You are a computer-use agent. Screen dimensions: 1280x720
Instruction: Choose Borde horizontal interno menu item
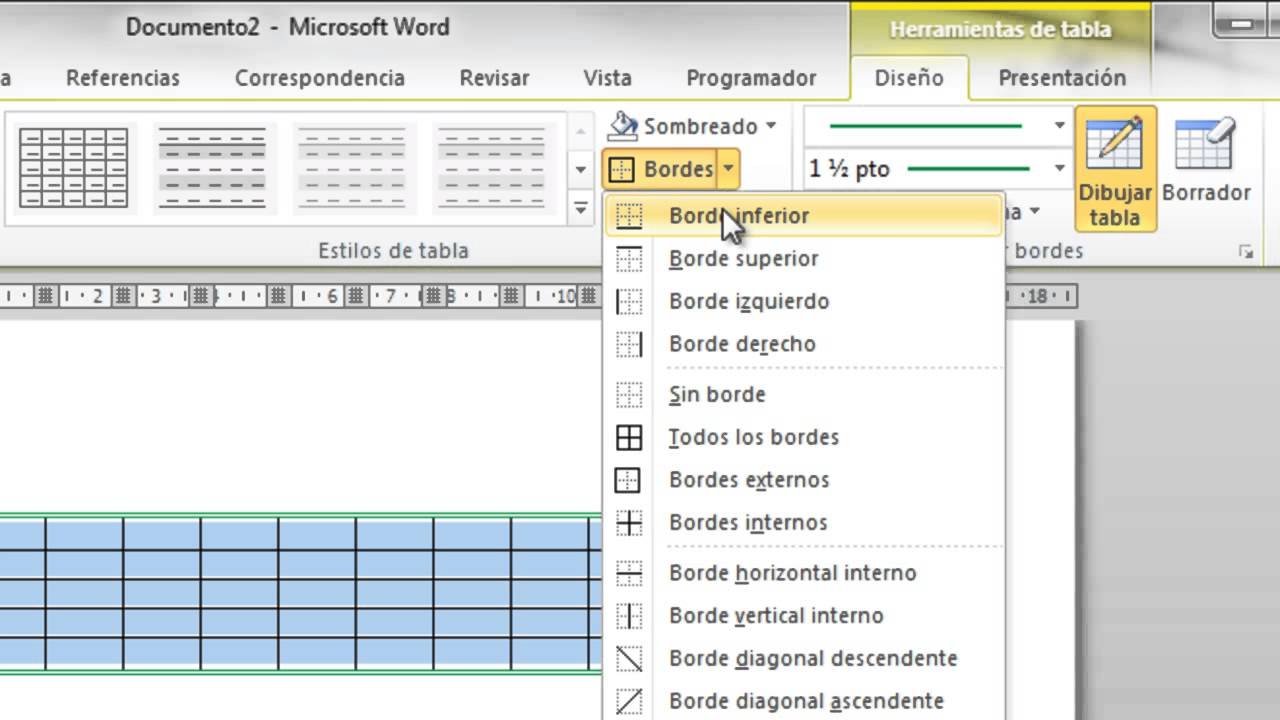[804, 573]
